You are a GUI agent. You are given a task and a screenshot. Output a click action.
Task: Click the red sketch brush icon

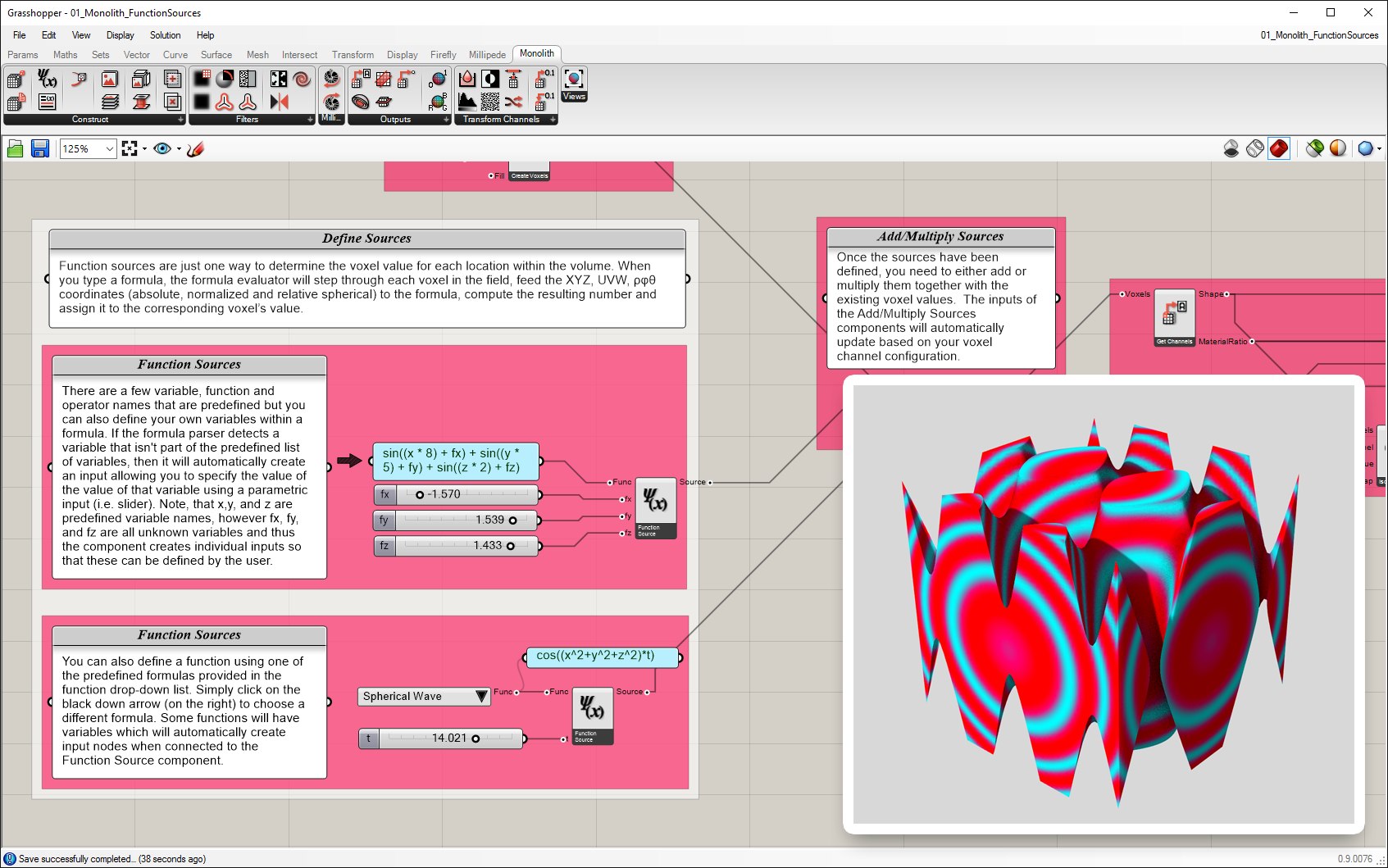pyautogui.click(x=195, y=148)
